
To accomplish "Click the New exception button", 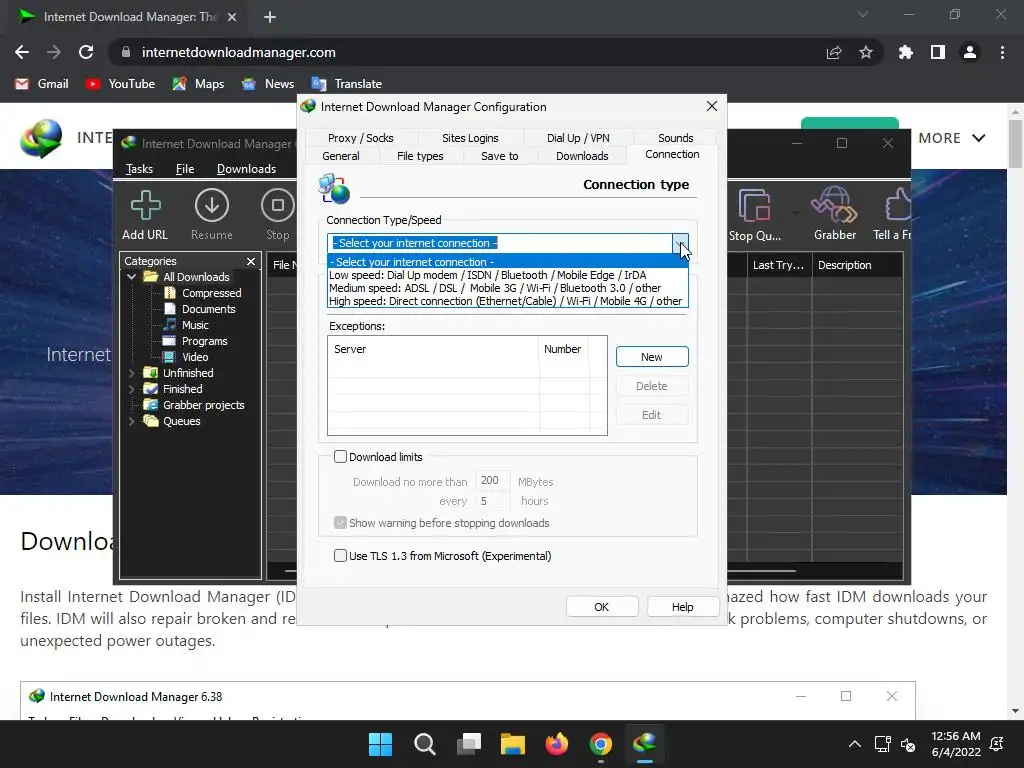I will [652, 357].
